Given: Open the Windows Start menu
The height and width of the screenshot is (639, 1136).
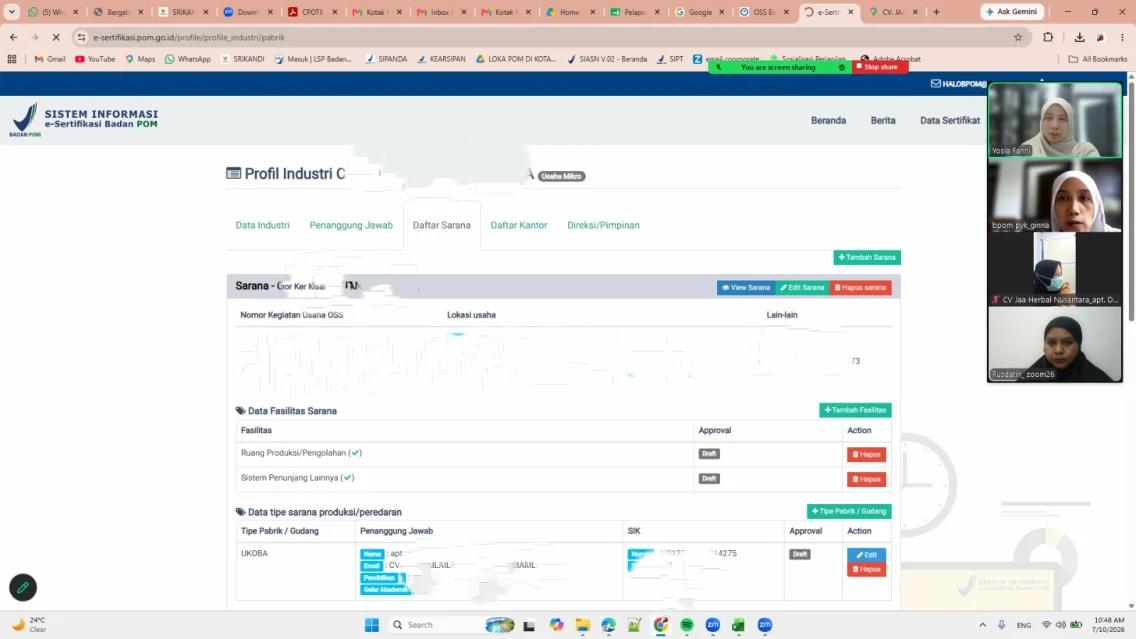Looking at the screenshot, I should tap(372, 625).
